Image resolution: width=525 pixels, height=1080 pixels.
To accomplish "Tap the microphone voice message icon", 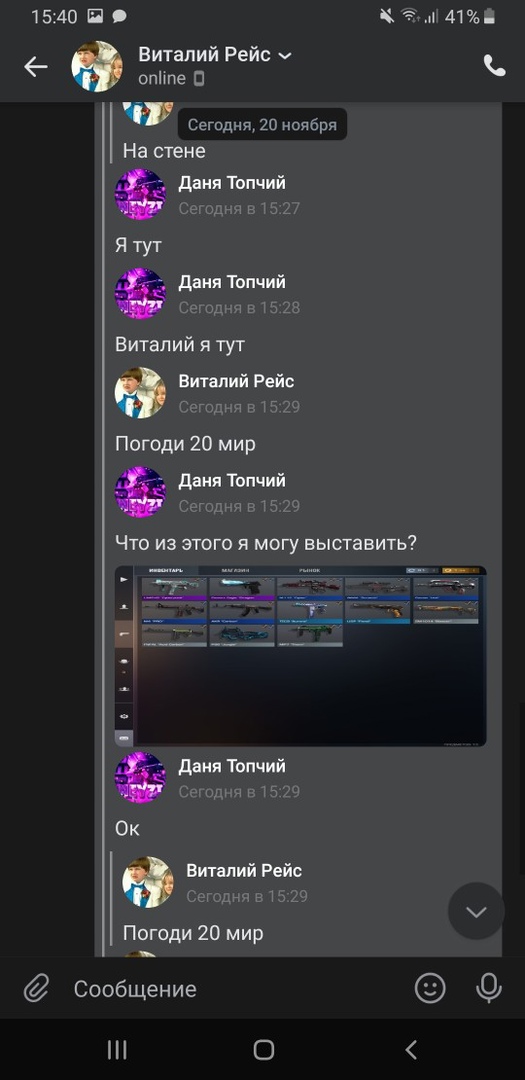I will coord(488,989).
